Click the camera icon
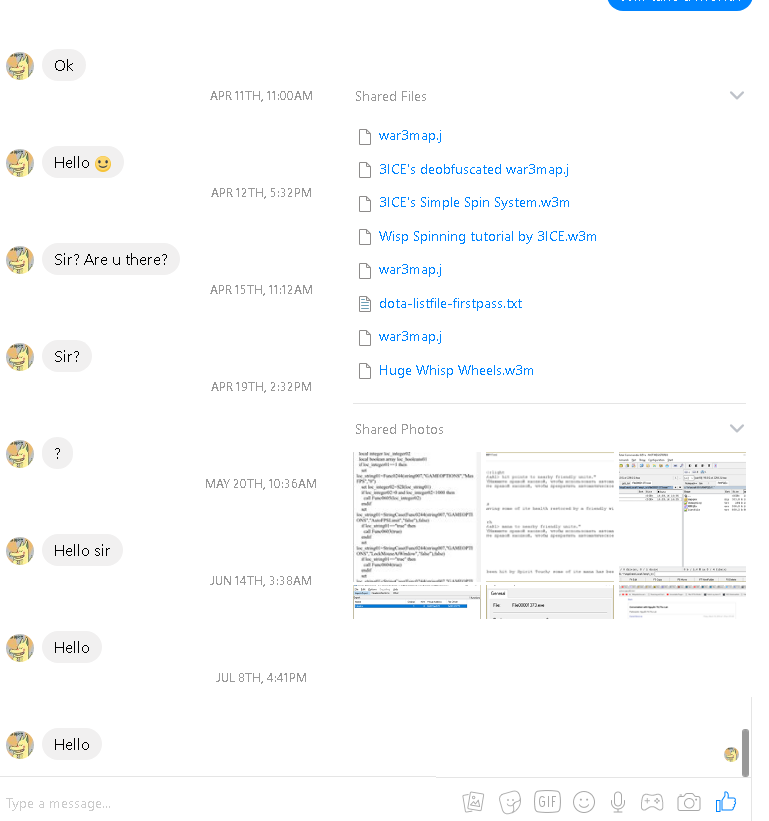The height and width of the screenshot is (821, 769). pyautogui.click(x=688, y=802)
